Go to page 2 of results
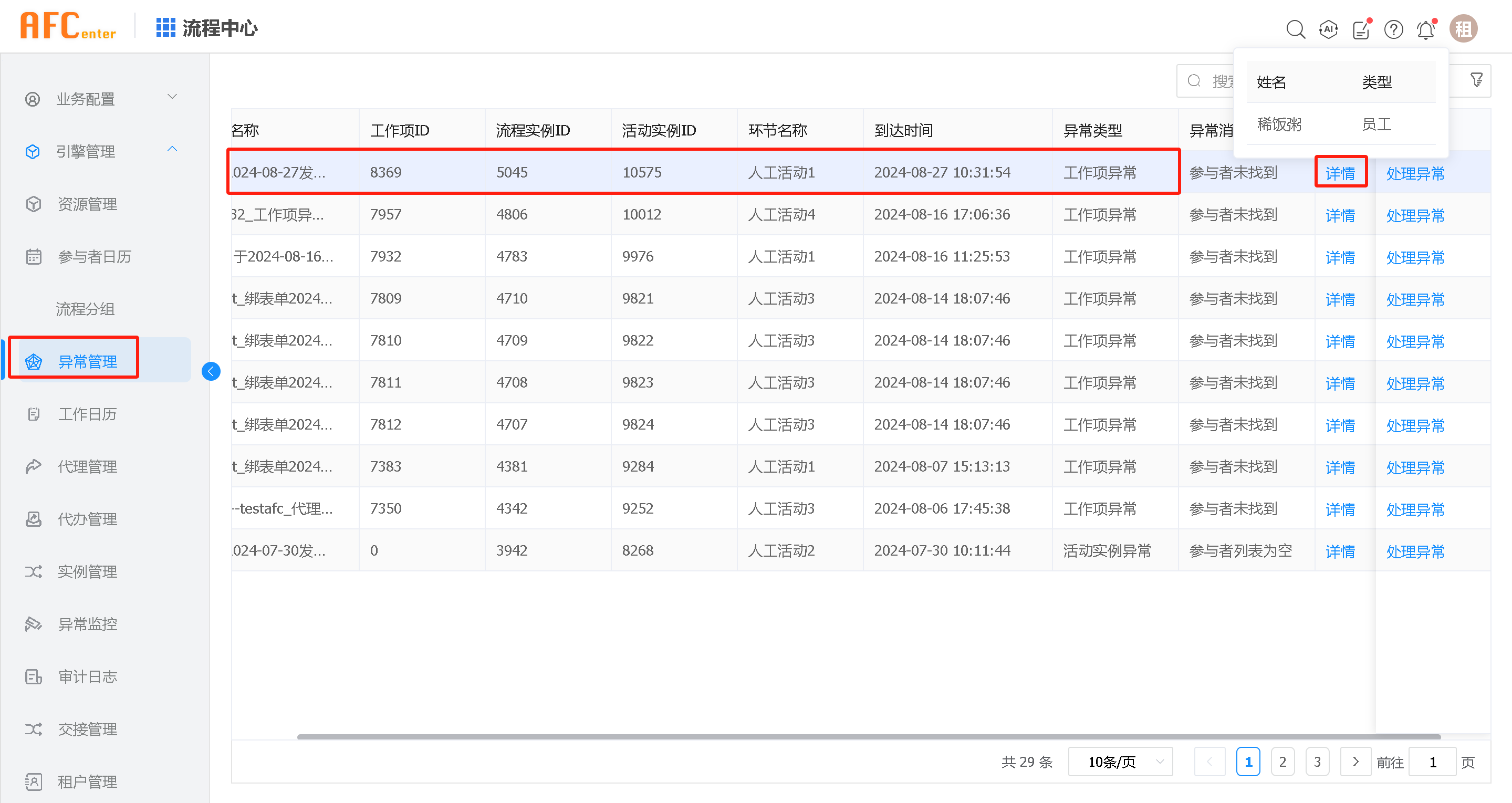Viewport: 1512px width, 803px height. (1282, 762)
